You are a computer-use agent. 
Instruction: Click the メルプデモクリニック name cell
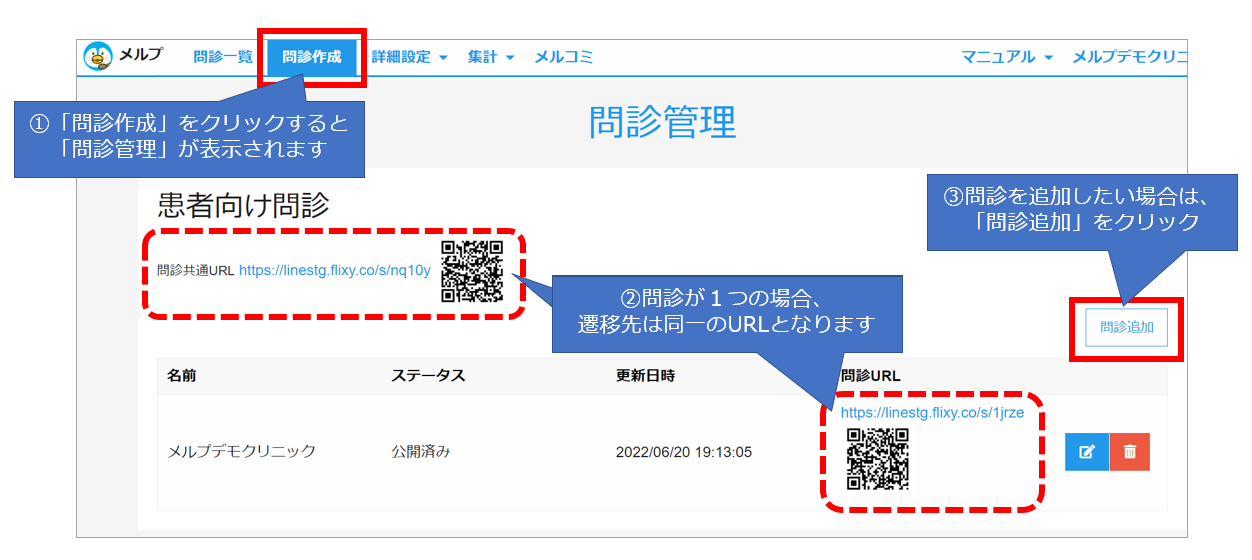[x=241, y=451]
